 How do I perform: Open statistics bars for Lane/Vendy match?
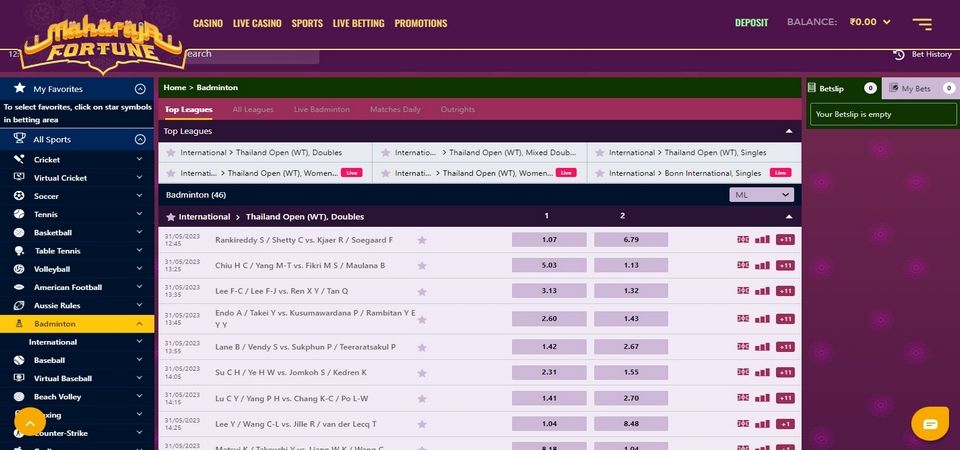[x=762, y=347]
